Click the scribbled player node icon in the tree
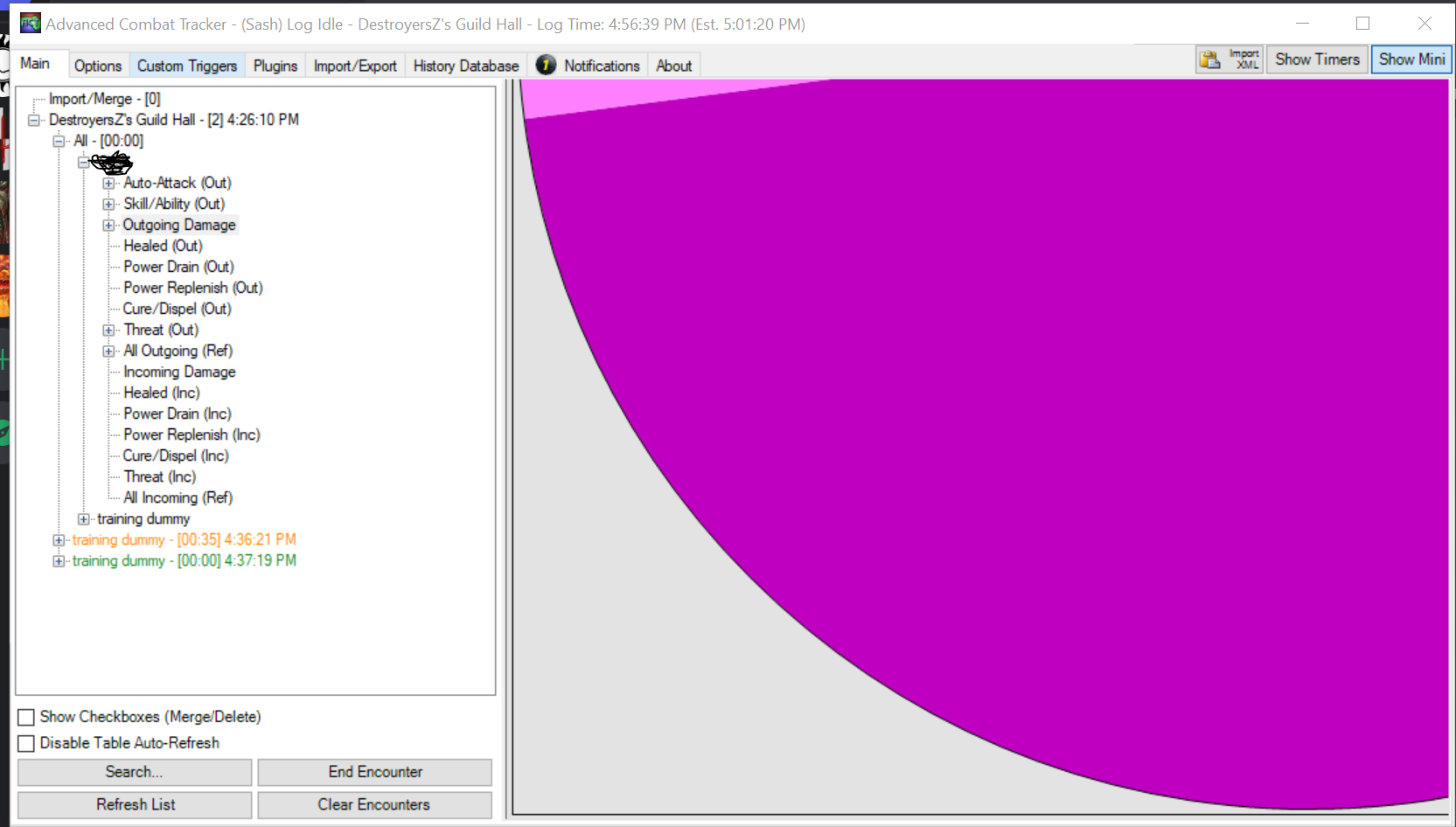The width and height of the screenshot is (1456, 827). coord(112,163)
